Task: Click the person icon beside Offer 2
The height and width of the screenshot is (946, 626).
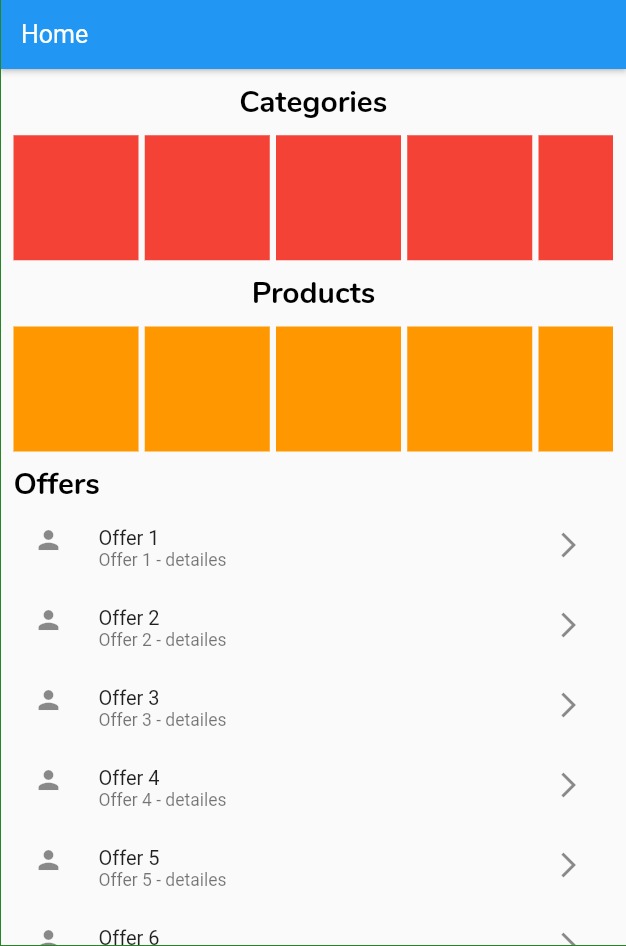Action: tap(48, 625)
